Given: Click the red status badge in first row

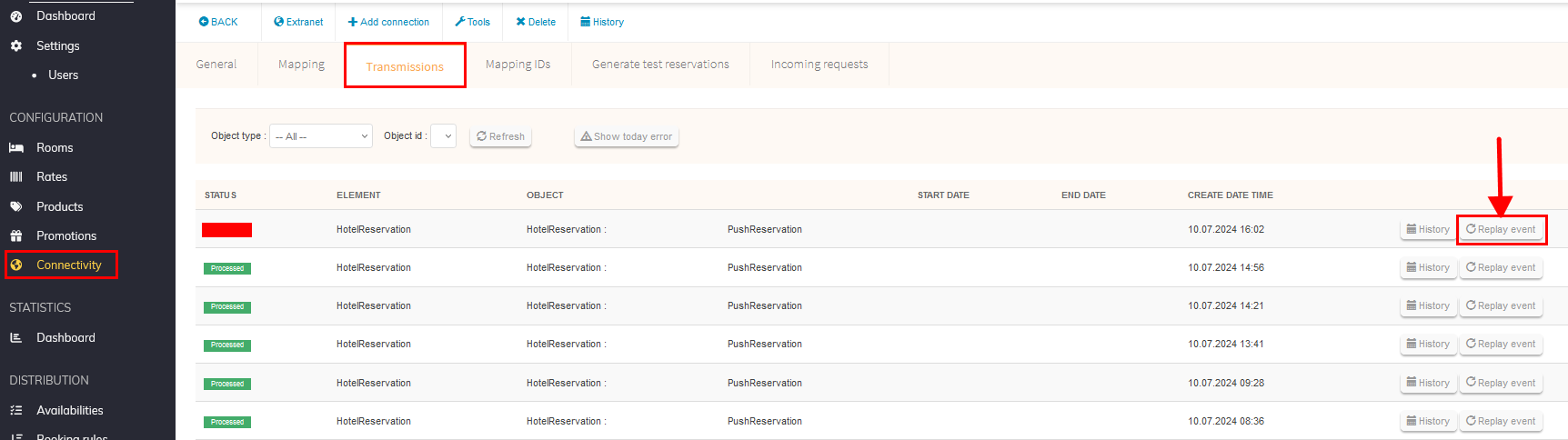Looking at the screenshot, I should coord(227,230).
